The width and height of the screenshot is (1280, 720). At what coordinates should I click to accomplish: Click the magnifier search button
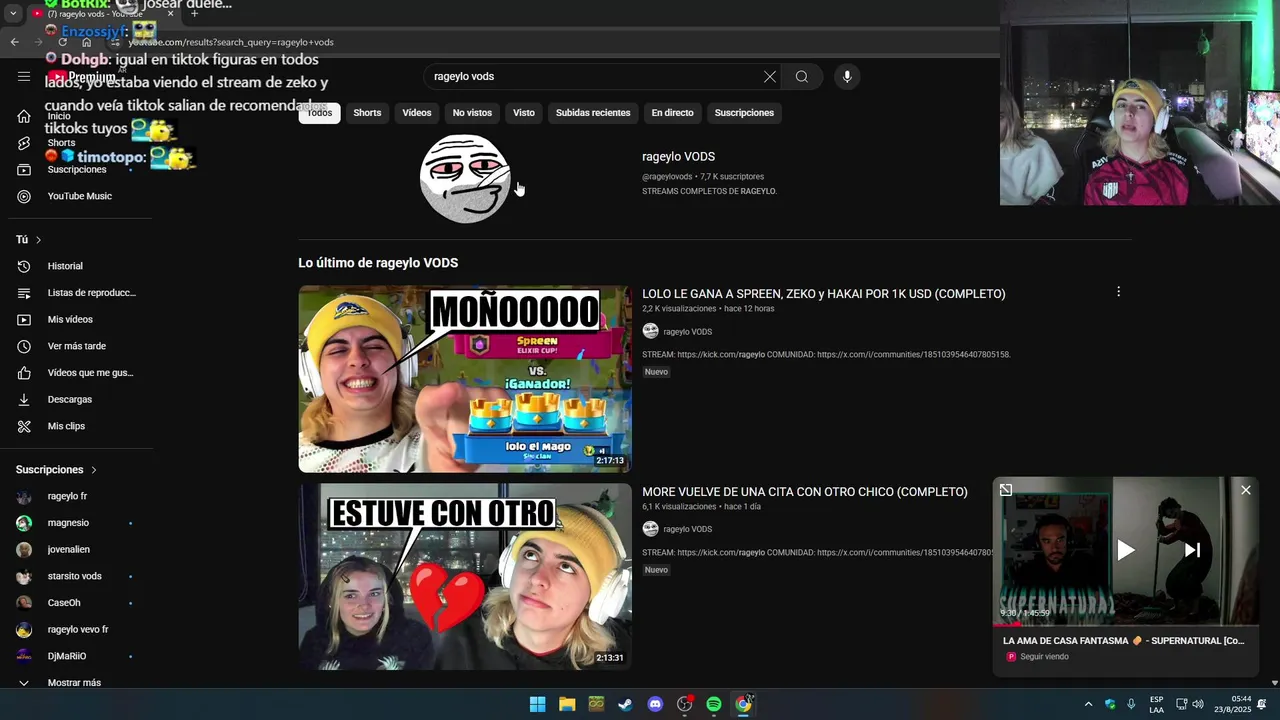point(802,76)
